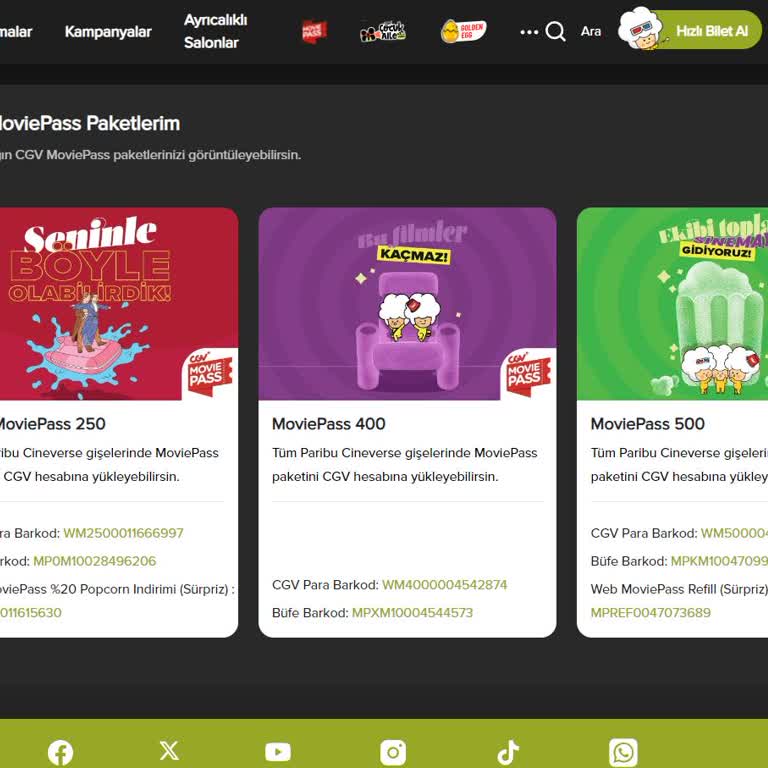Screen dimensions: 768x768
Task: Select the Ayrıcalıklı Salonlar menu item
Action: 216,31
